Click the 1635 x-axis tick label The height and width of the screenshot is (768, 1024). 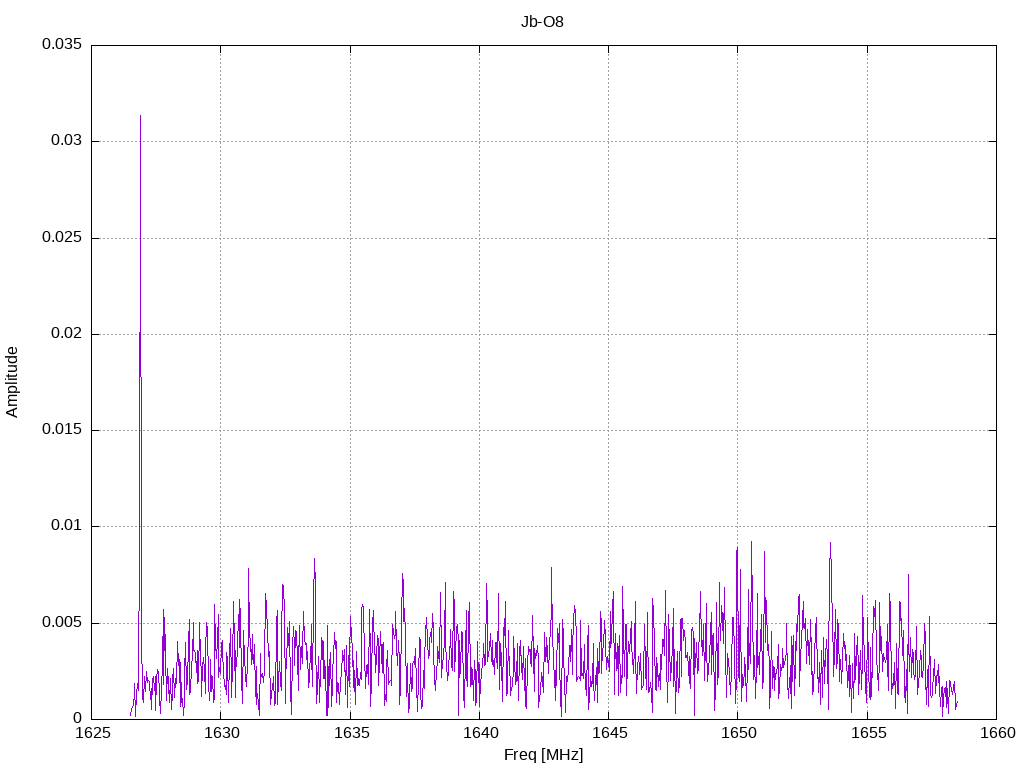(x=350, y=734)
